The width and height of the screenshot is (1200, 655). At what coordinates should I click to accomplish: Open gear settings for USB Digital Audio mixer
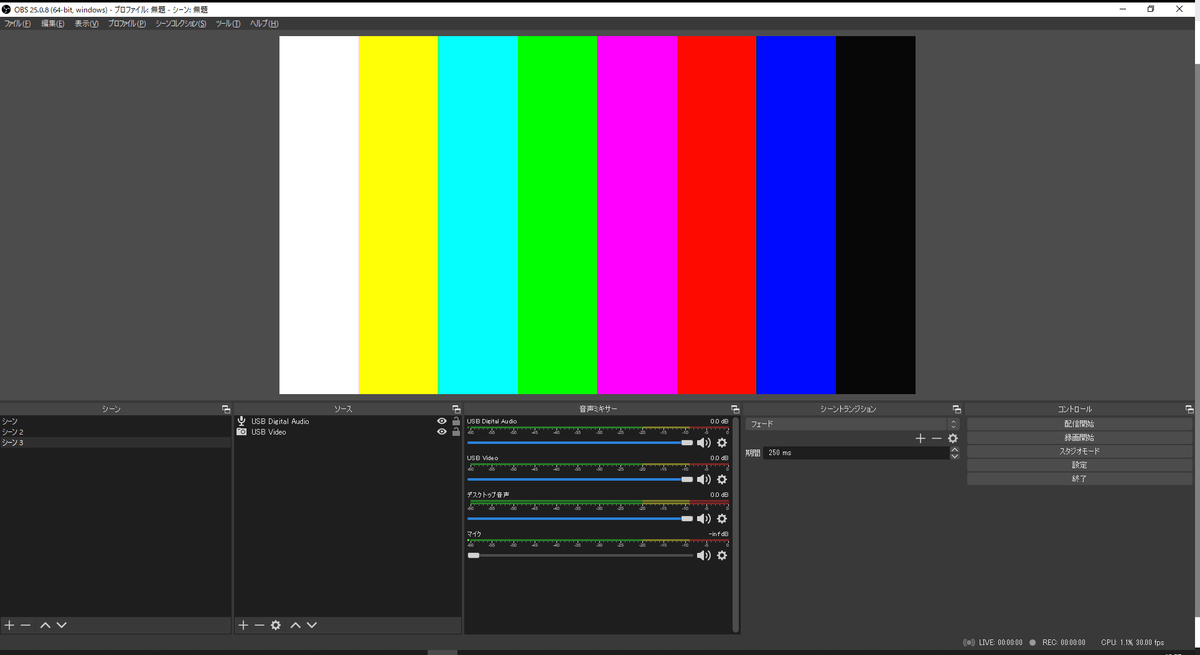(x=722, y=443)
